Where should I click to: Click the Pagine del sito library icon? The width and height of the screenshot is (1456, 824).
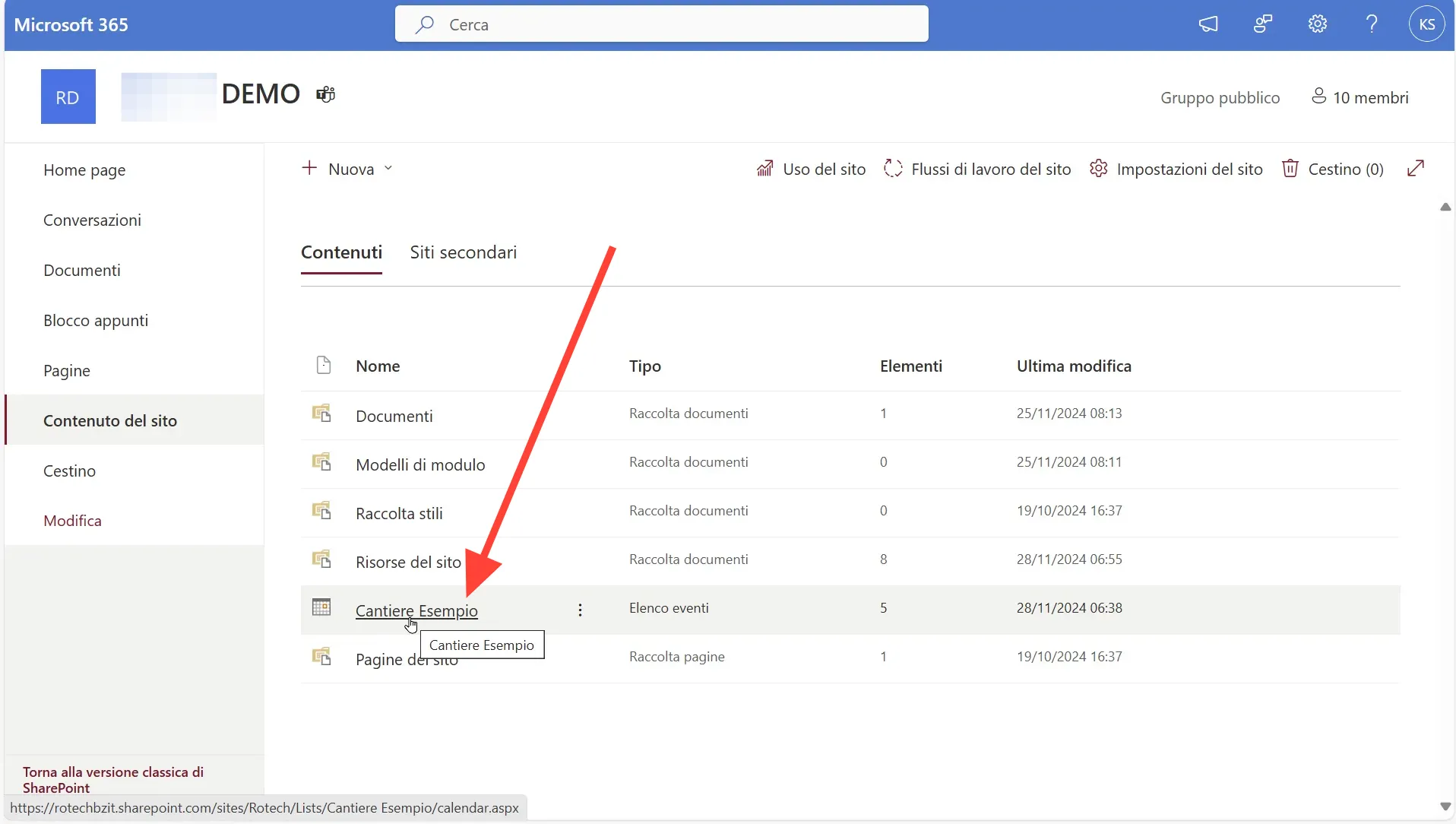pyautogui.click(x=321, y=656)
